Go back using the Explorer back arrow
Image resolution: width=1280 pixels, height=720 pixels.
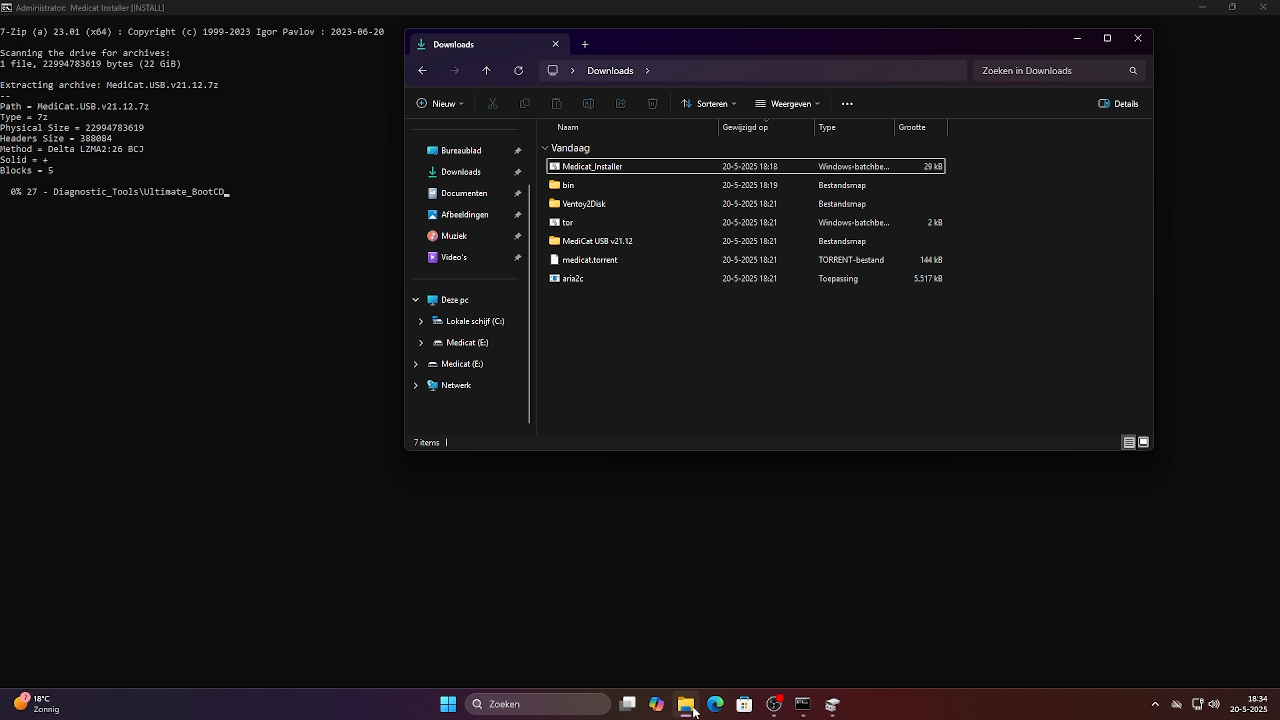[422, 71]
